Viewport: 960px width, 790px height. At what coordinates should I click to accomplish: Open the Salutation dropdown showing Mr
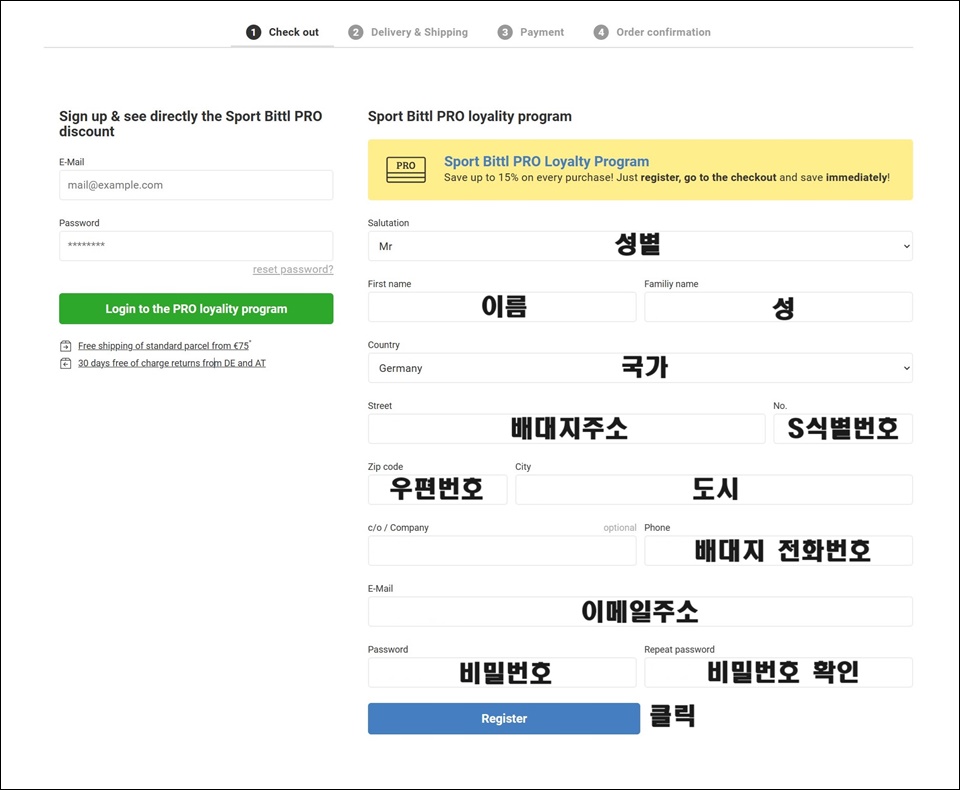[640, 246]
